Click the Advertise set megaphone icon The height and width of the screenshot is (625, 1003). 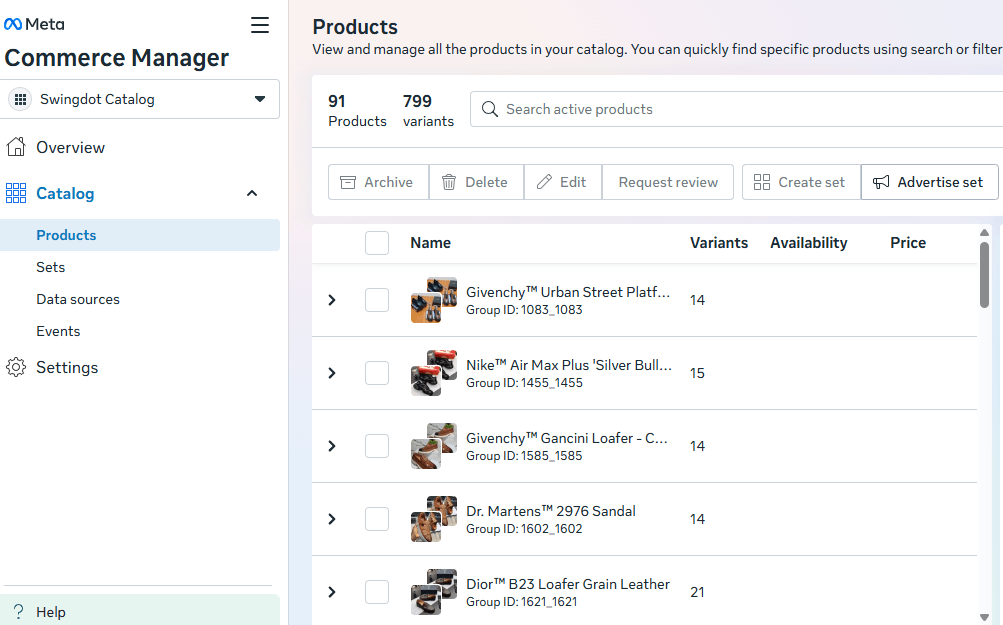[881, 182]
